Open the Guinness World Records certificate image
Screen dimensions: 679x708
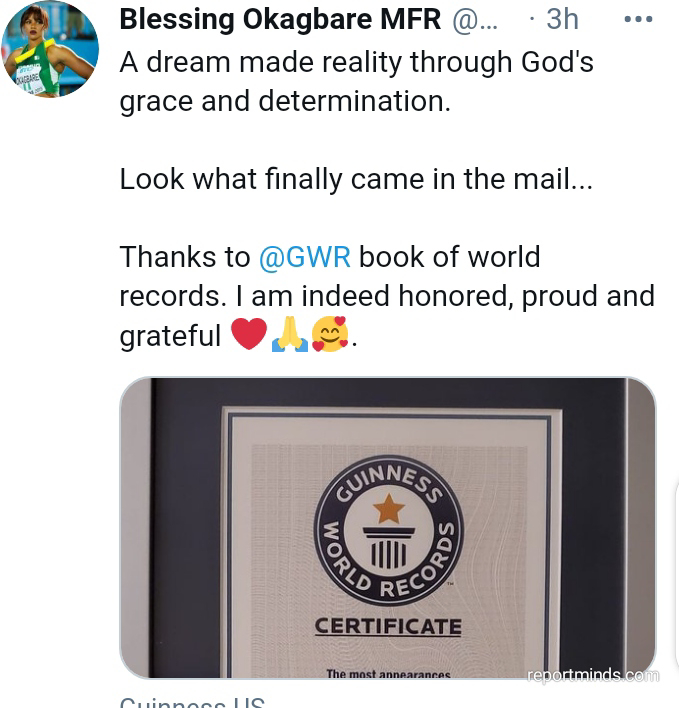(388, 527)
